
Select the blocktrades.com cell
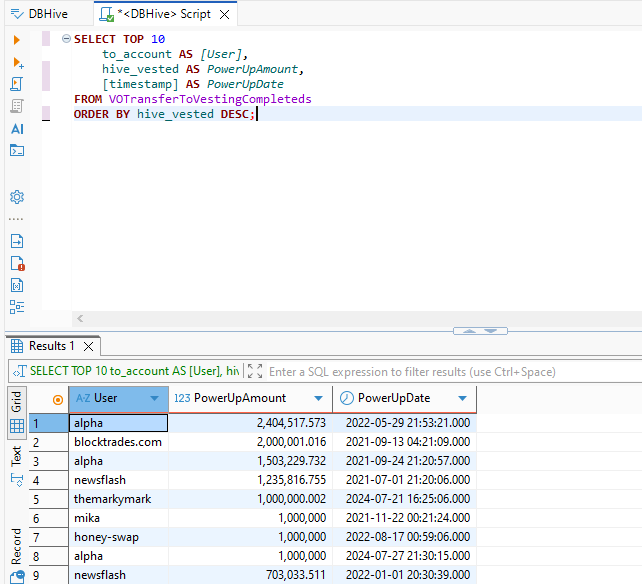tap(119, 442)
